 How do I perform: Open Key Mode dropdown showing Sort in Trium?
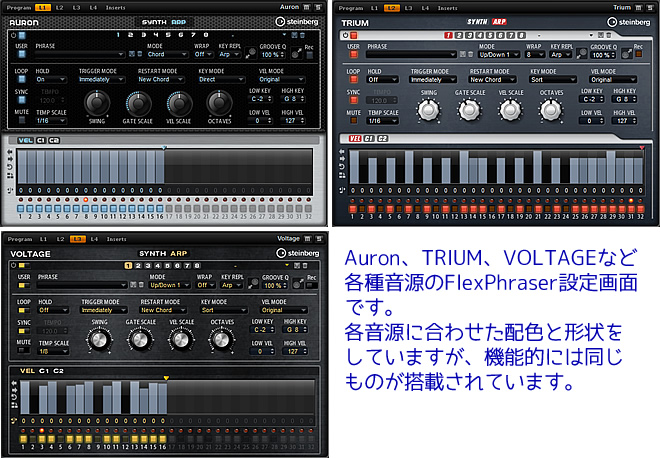553,80
